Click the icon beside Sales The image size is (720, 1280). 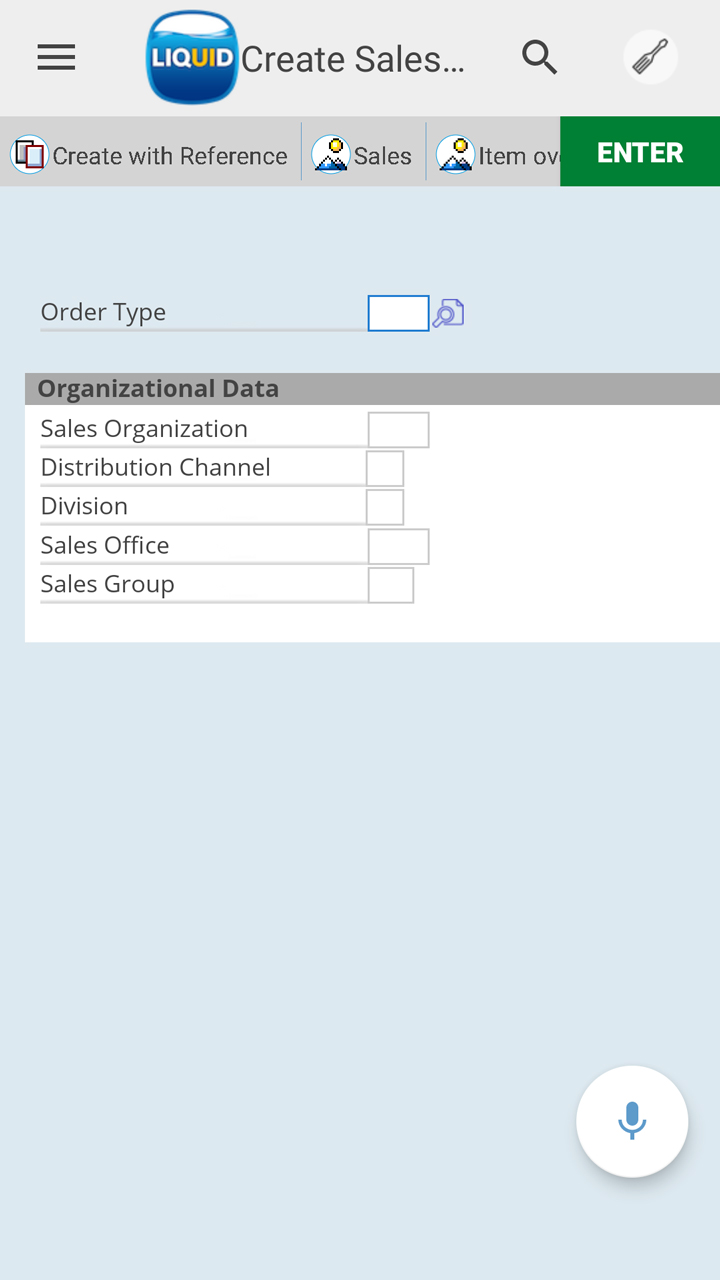pos(331,155)
